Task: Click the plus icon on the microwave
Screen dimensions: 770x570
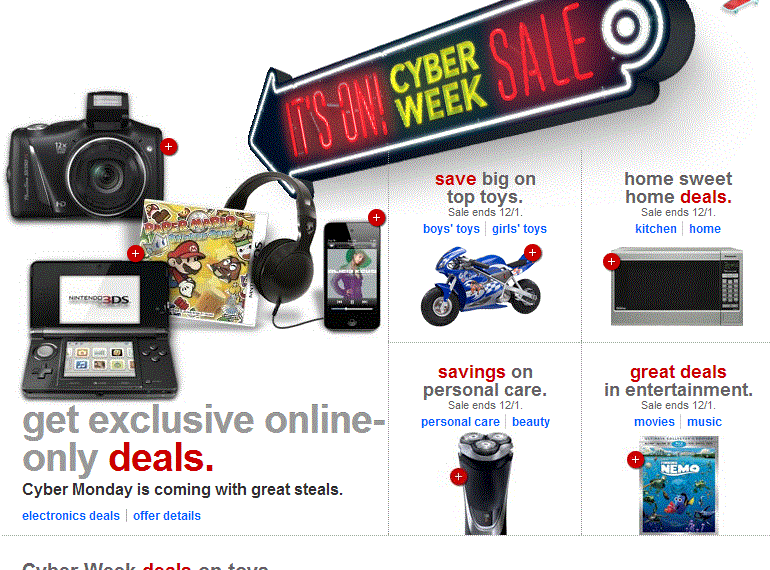Action: (611, 262)
